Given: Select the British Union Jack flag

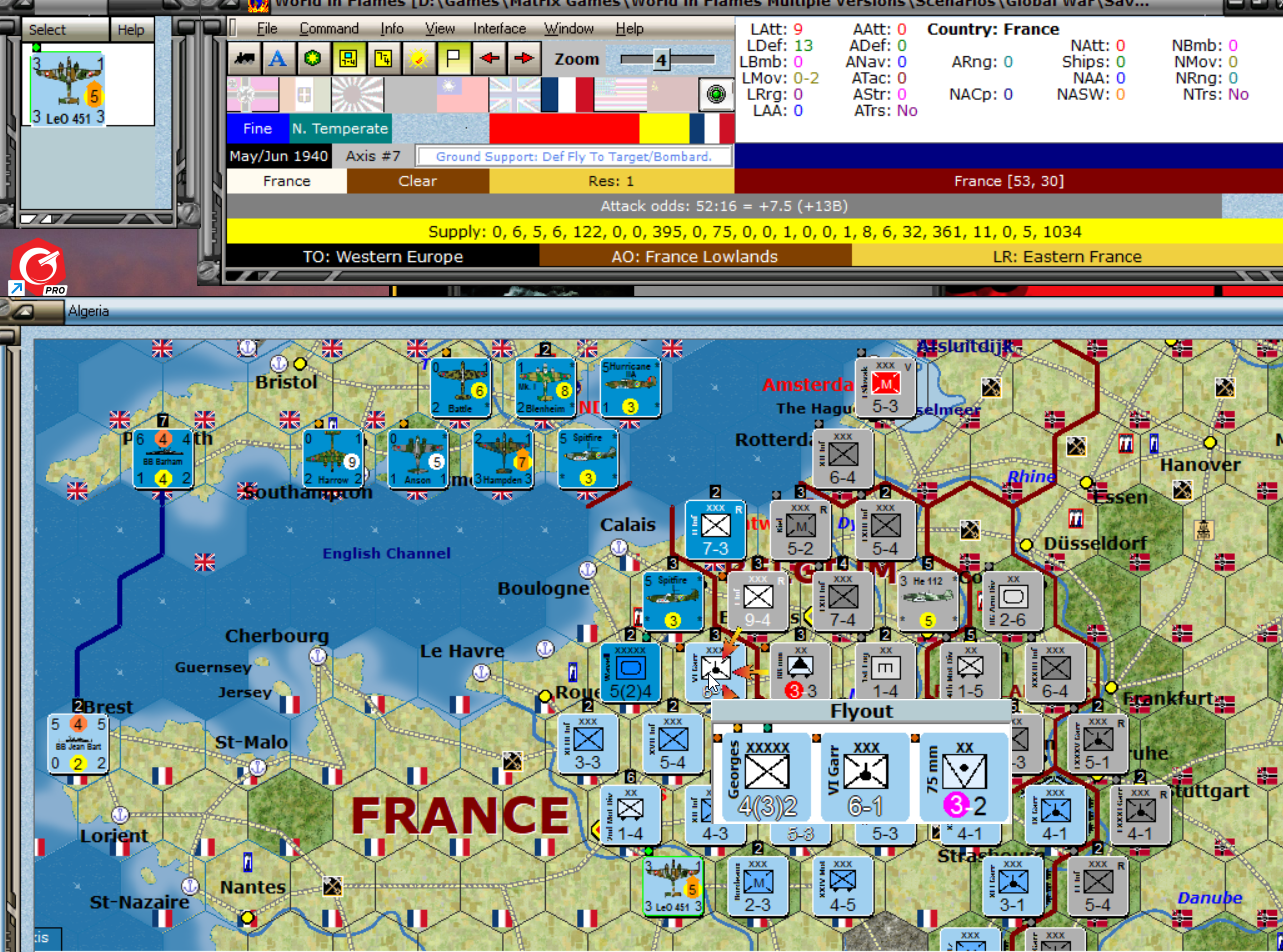Looking at the screenshot, I should click(514, 95).
